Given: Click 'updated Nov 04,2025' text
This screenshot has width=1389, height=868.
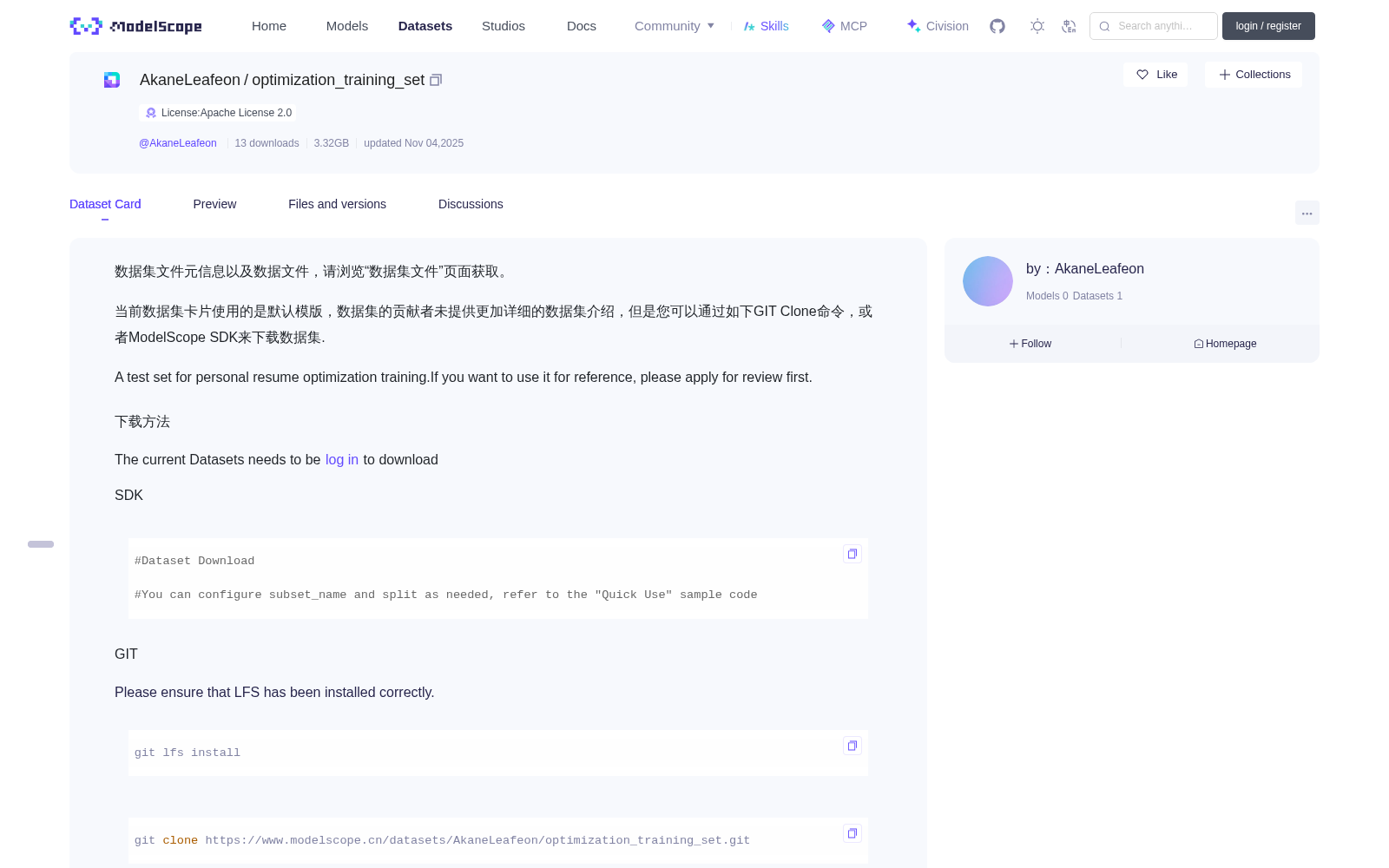Looking at the screenshot, I should tap(413, 143).
